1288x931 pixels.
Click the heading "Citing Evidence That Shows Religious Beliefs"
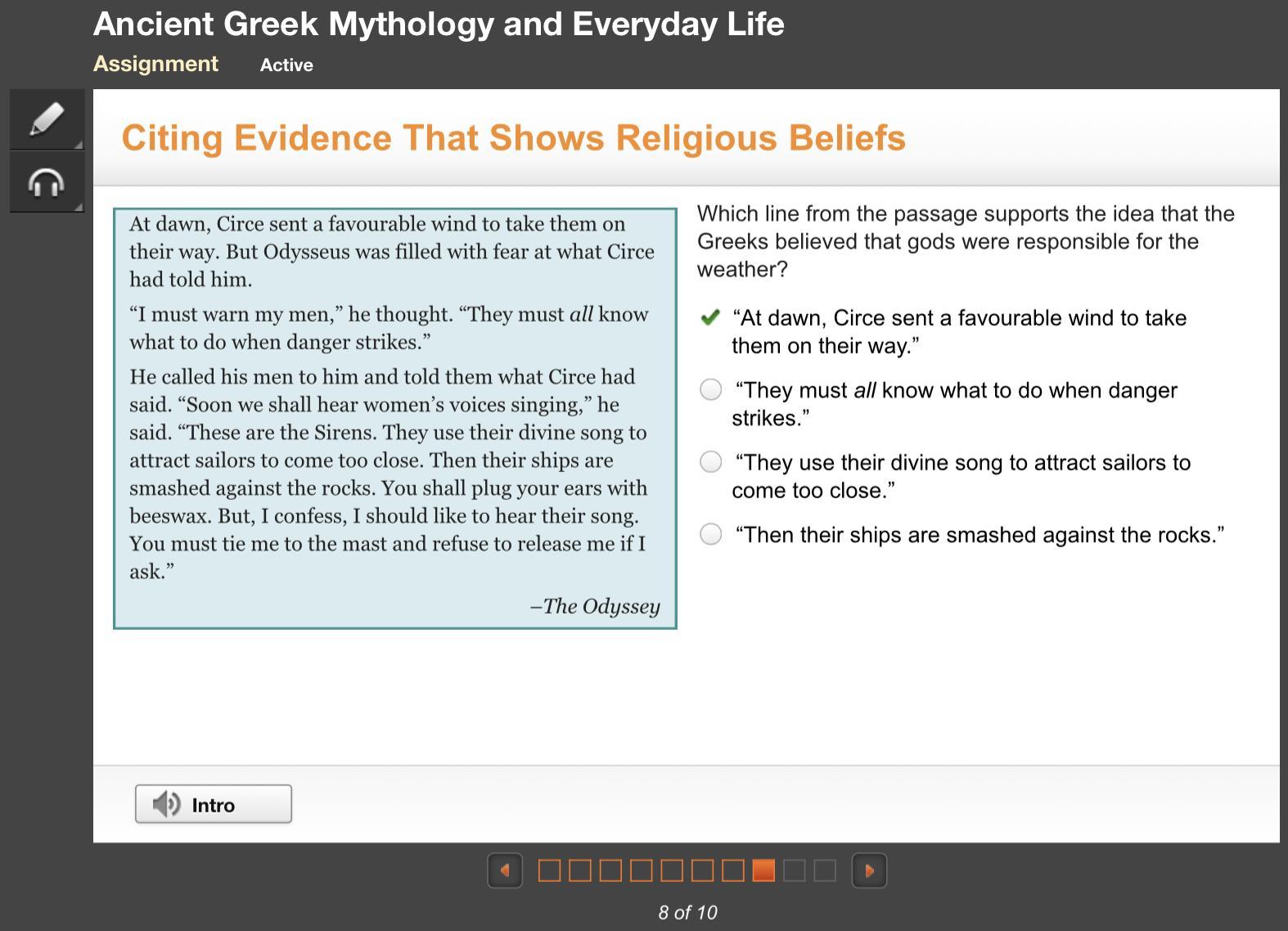tap(514, 137)
